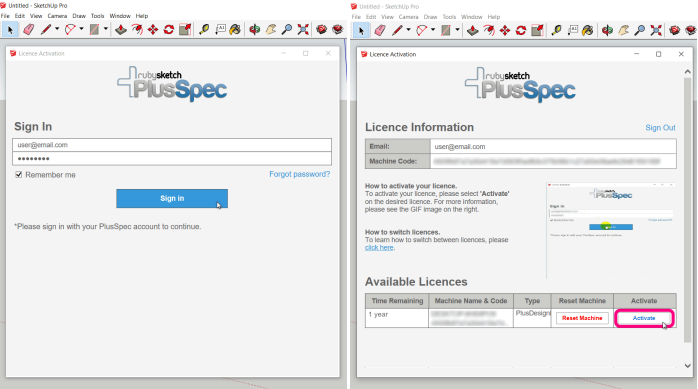Select the Arc tool in Sign In window

(70, 30)
